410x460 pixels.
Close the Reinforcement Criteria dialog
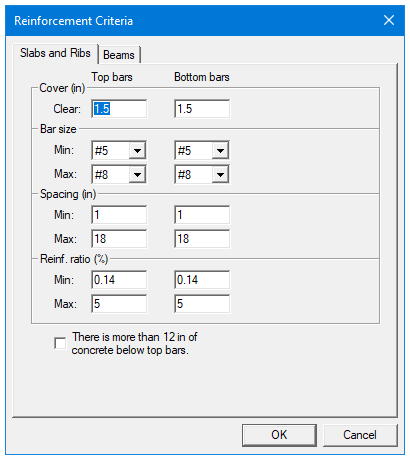(389, 20)
